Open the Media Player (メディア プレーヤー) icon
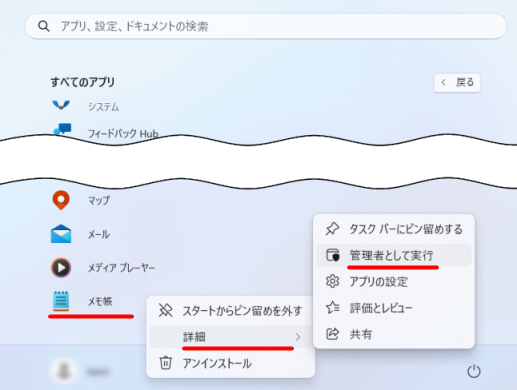517x390 pixels. 61,267
